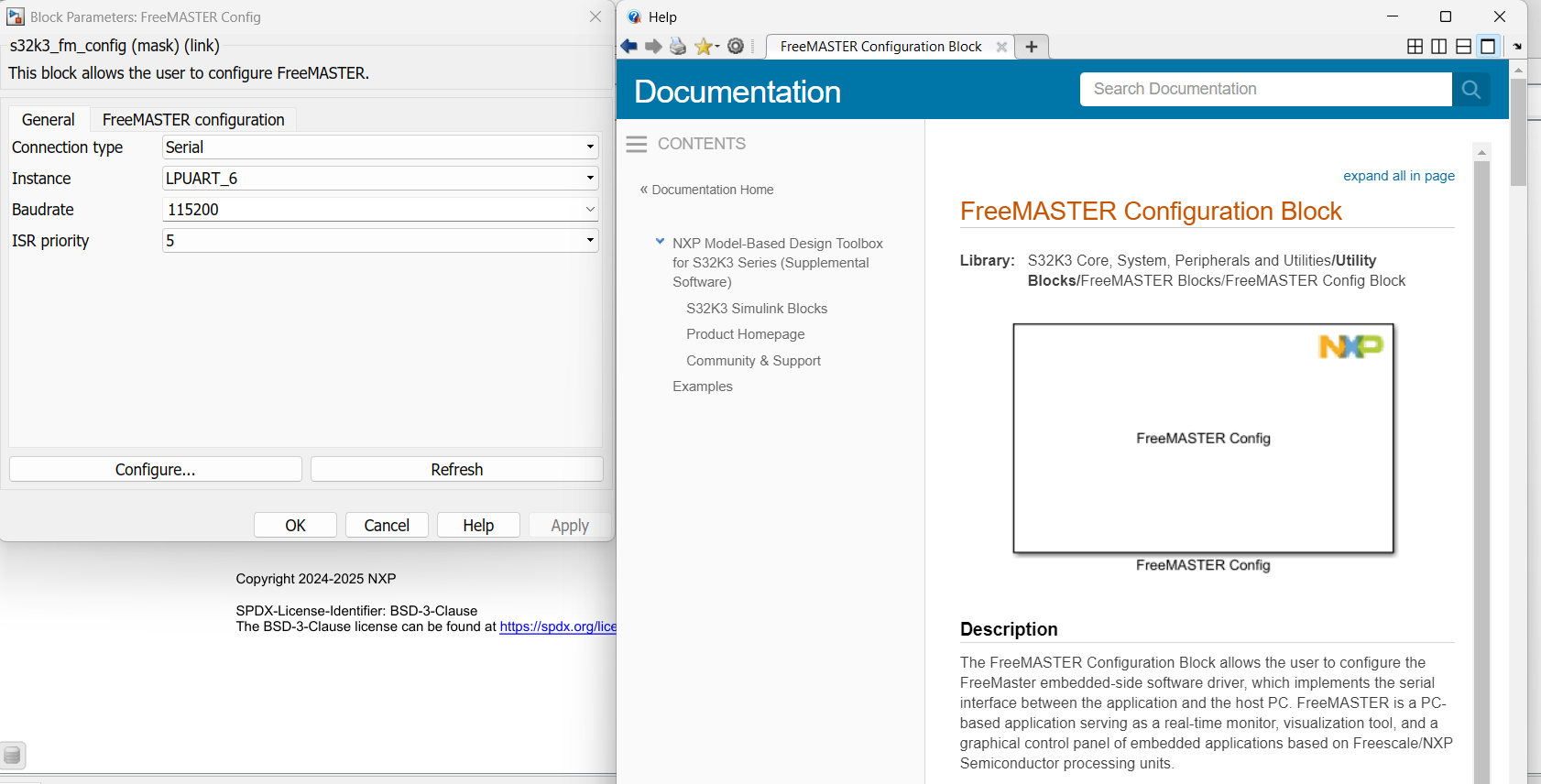Click Cancel in Block Parameters dialog

click(387, 525)
